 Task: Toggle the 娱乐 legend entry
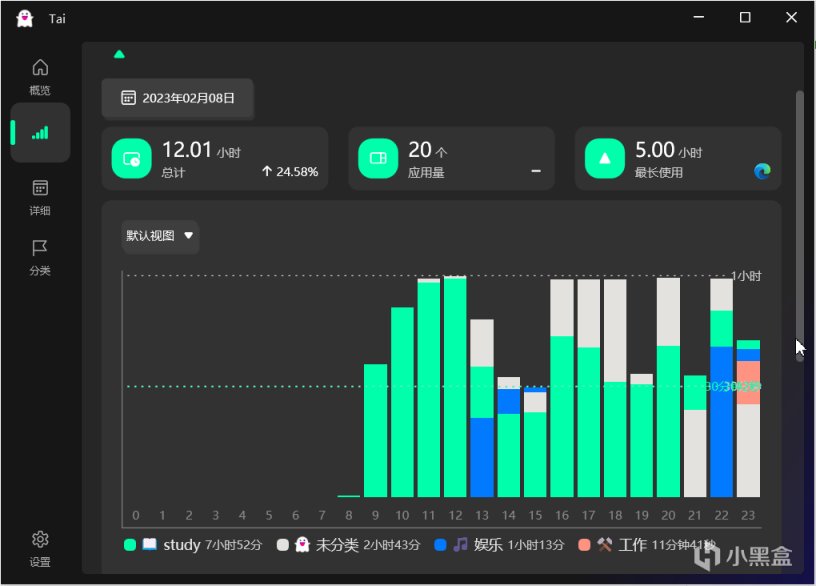pos(500,545)
